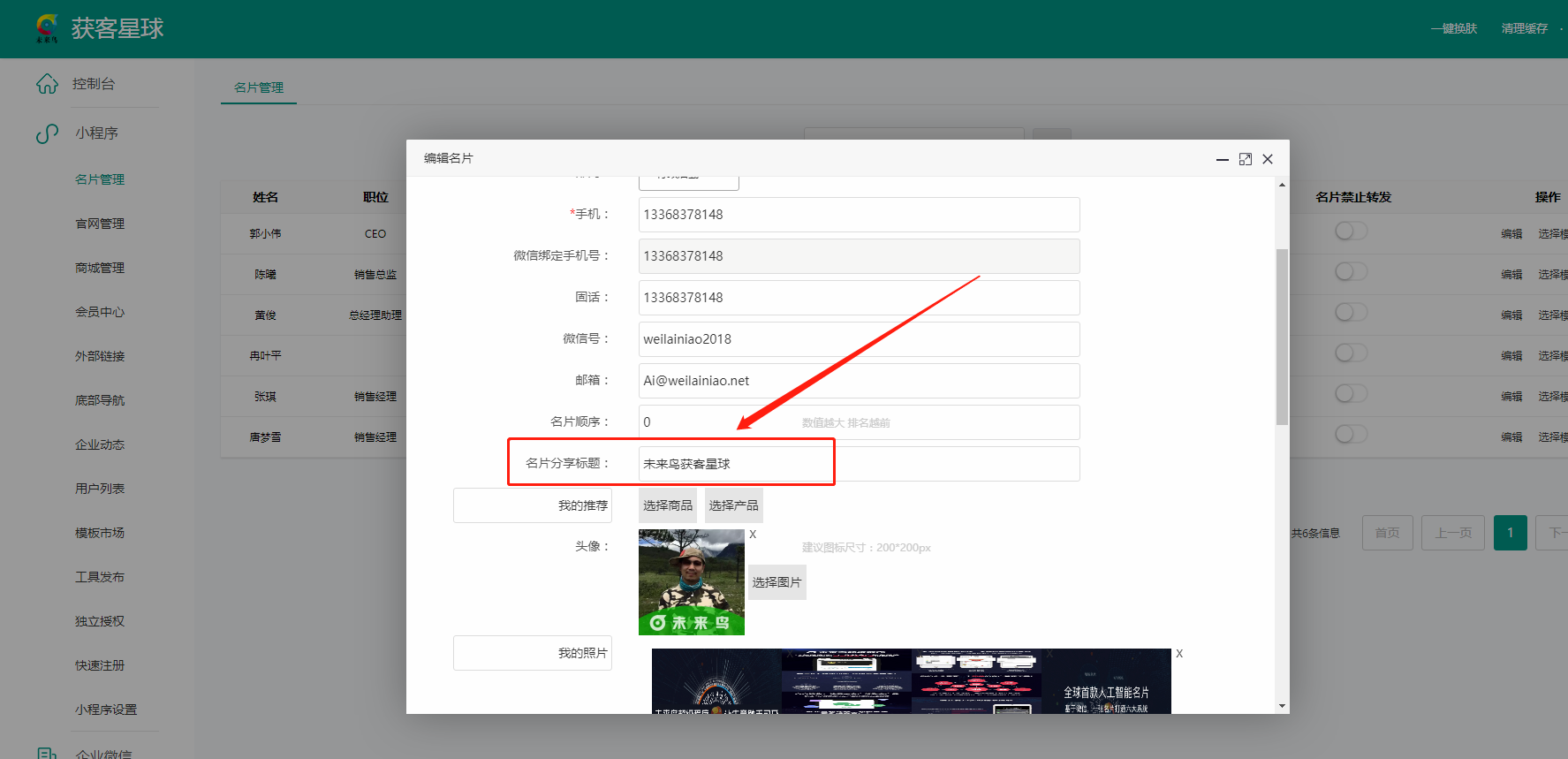
Task: Click the 获客星球 logo icon
Action: click(x=46, y=28)
